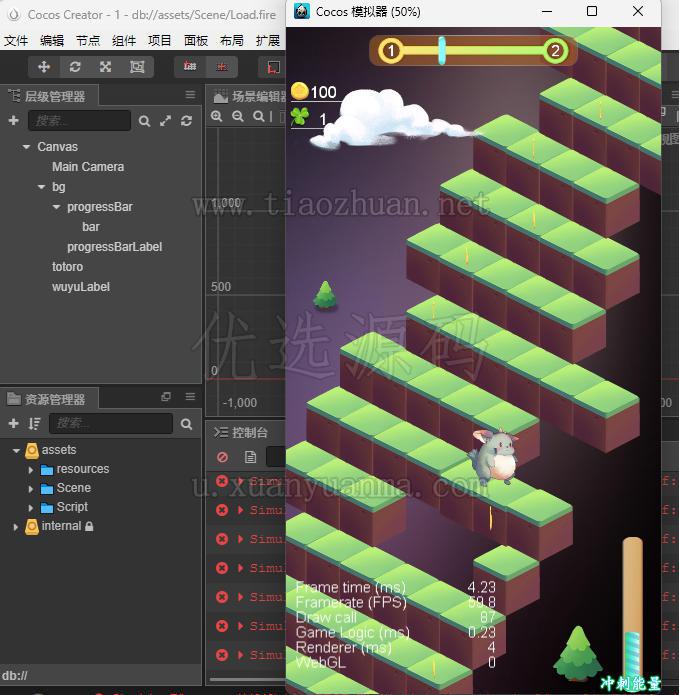Click the totoro character in simulator
The height and width of the screenshot is (695, 679).
pyautogui.click(x=494, y=457)
